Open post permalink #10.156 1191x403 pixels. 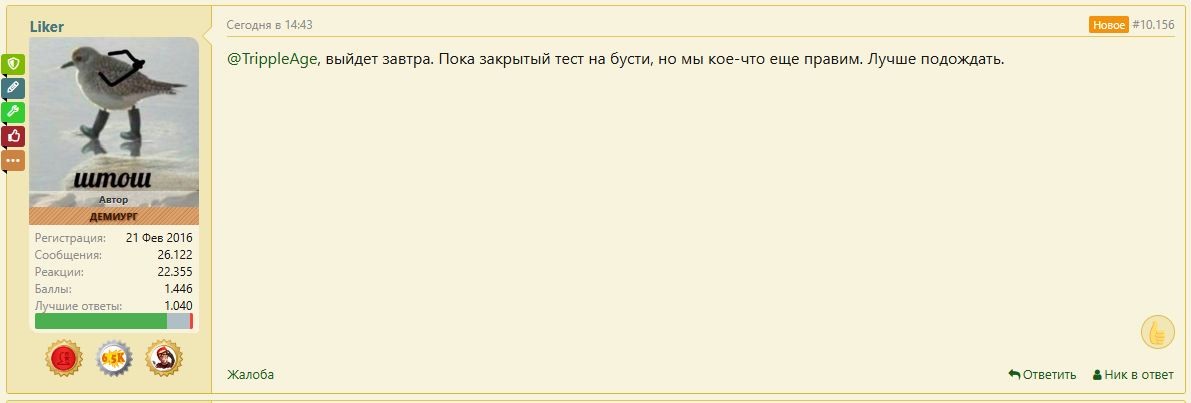pyautogui.click(x=1153, y=25)
